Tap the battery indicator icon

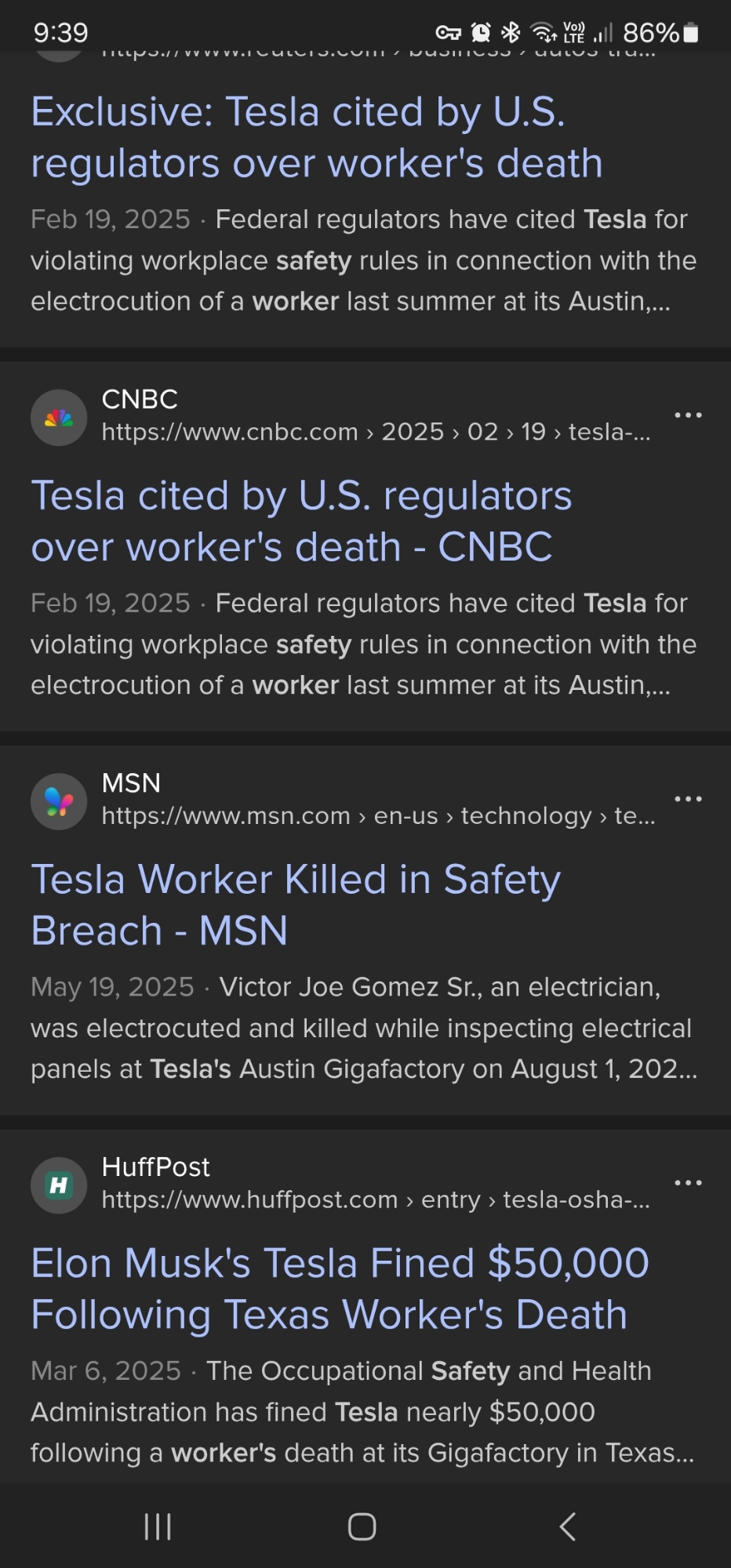690,33
